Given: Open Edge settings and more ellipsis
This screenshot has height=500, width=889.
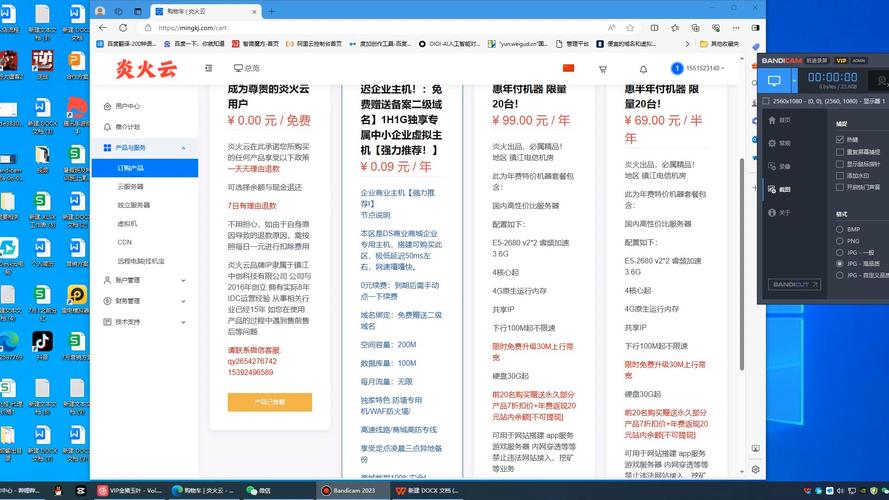Looking at the screenshot, I should (736, 27).
